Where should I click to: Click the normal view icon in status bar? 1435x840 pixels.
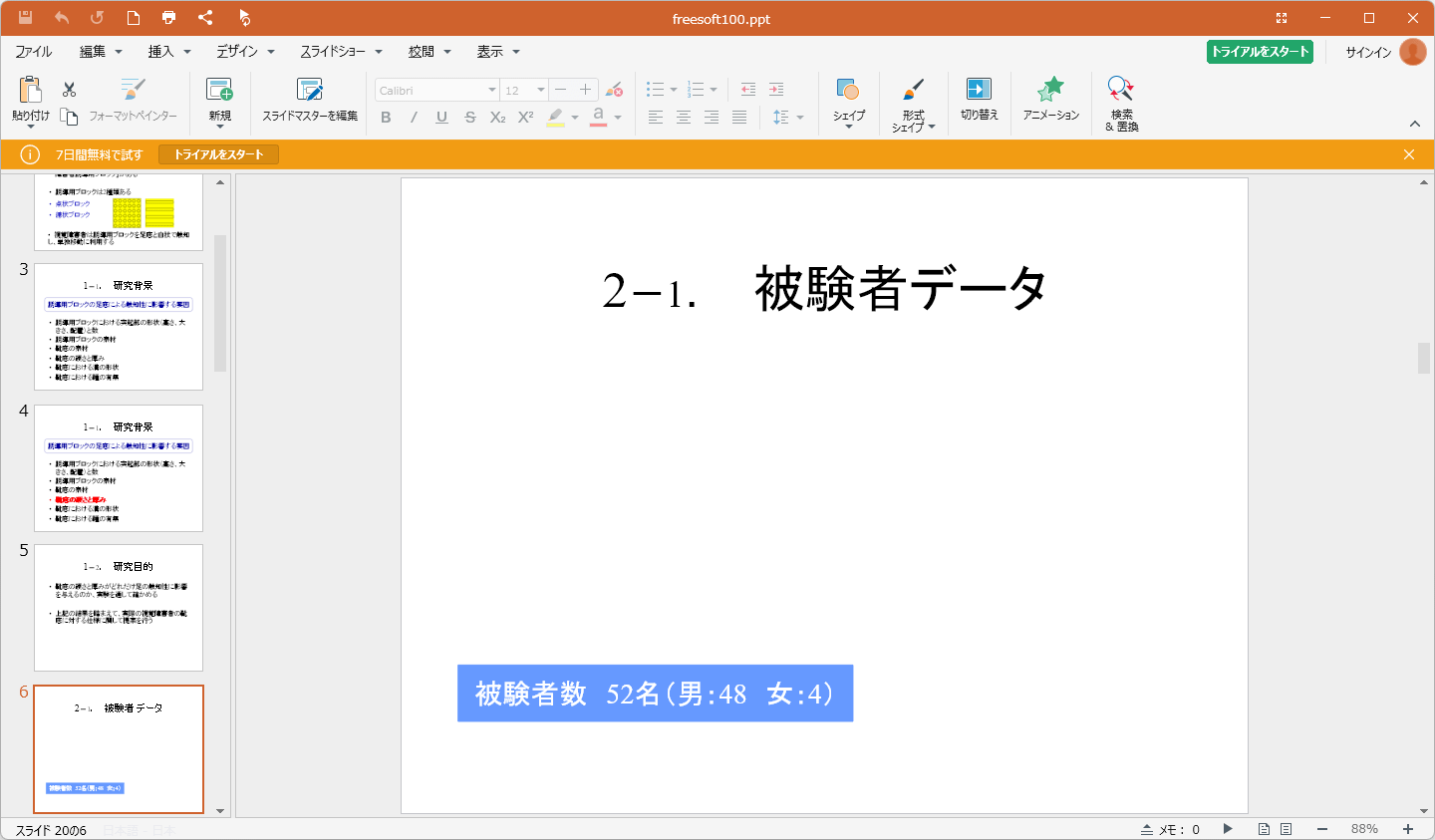[1264, 829]
